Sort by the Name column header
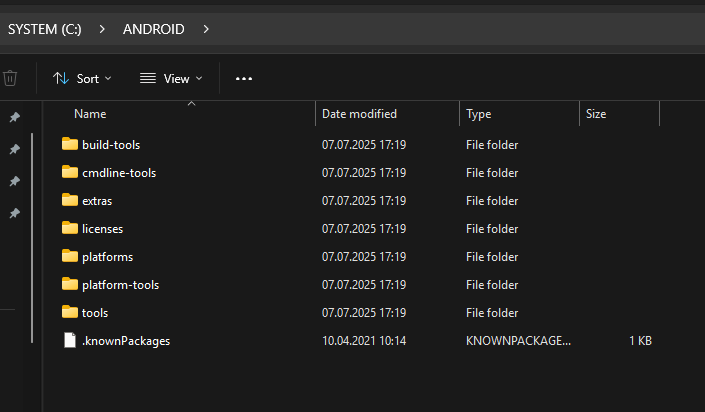The image size is (705, 412). 90,114
